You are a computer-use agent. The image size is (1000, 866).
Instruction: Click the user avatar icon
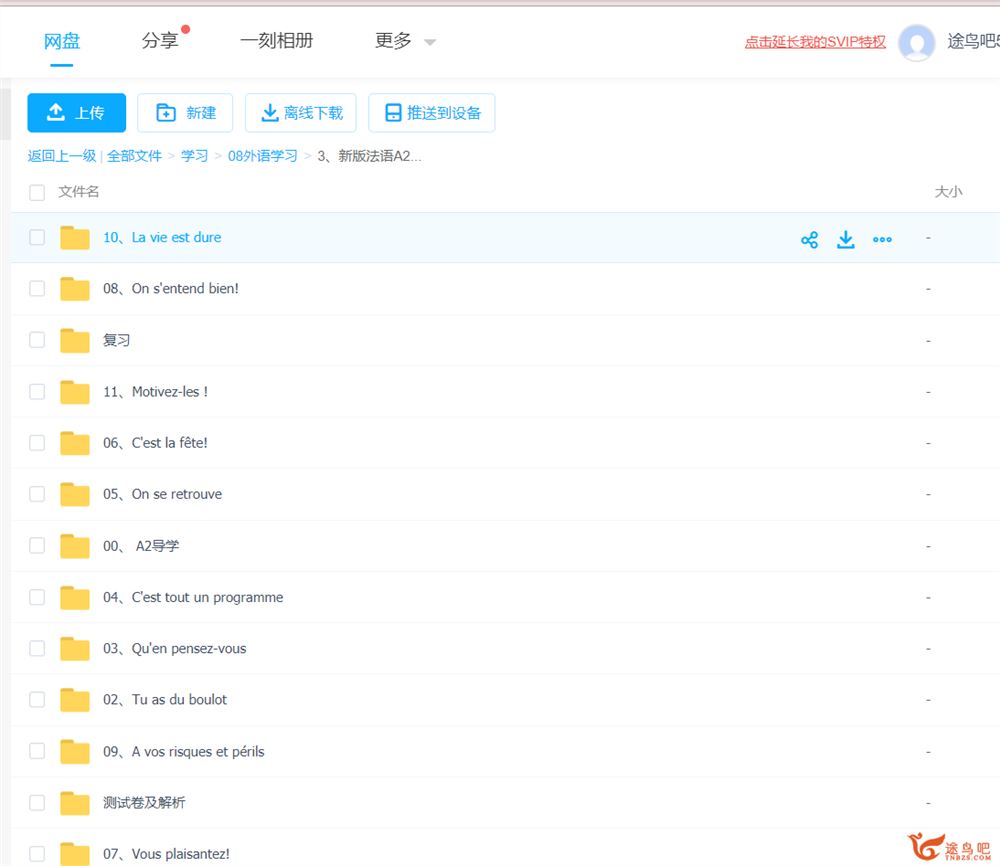[916, 42]
